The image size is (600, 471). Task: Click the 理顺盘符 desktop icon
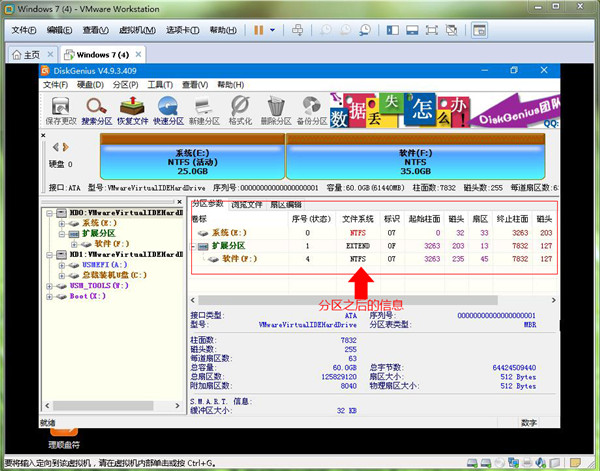(x=64, y=439)
